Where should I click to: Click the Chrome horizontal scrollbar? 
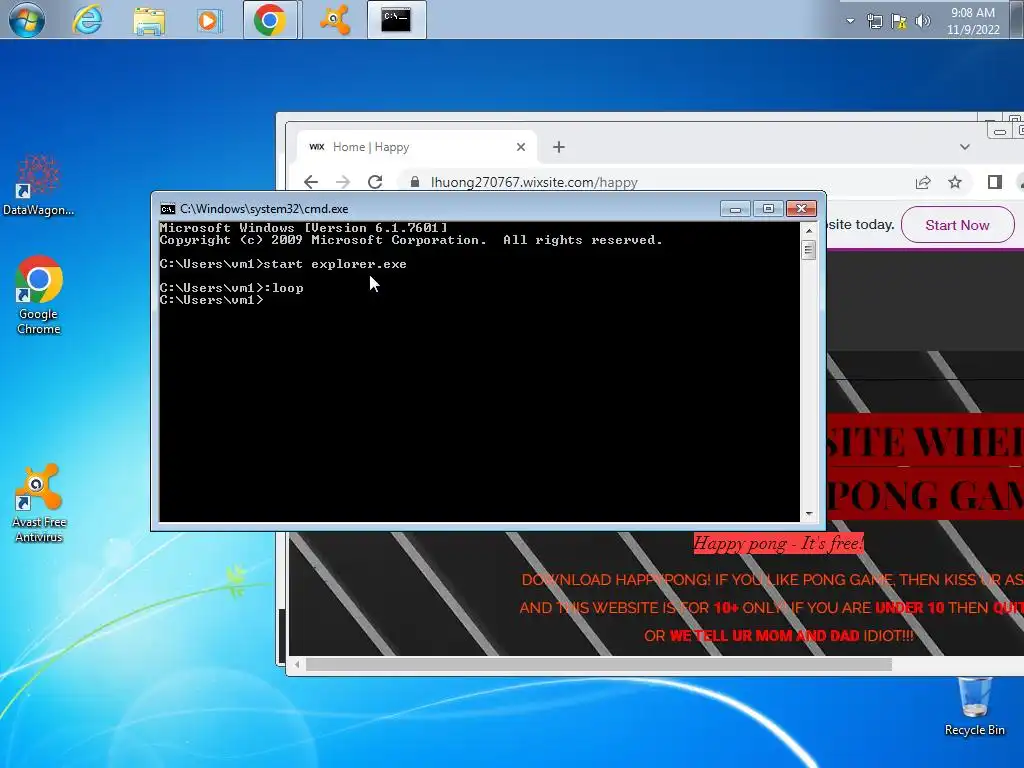pos(598,665)
